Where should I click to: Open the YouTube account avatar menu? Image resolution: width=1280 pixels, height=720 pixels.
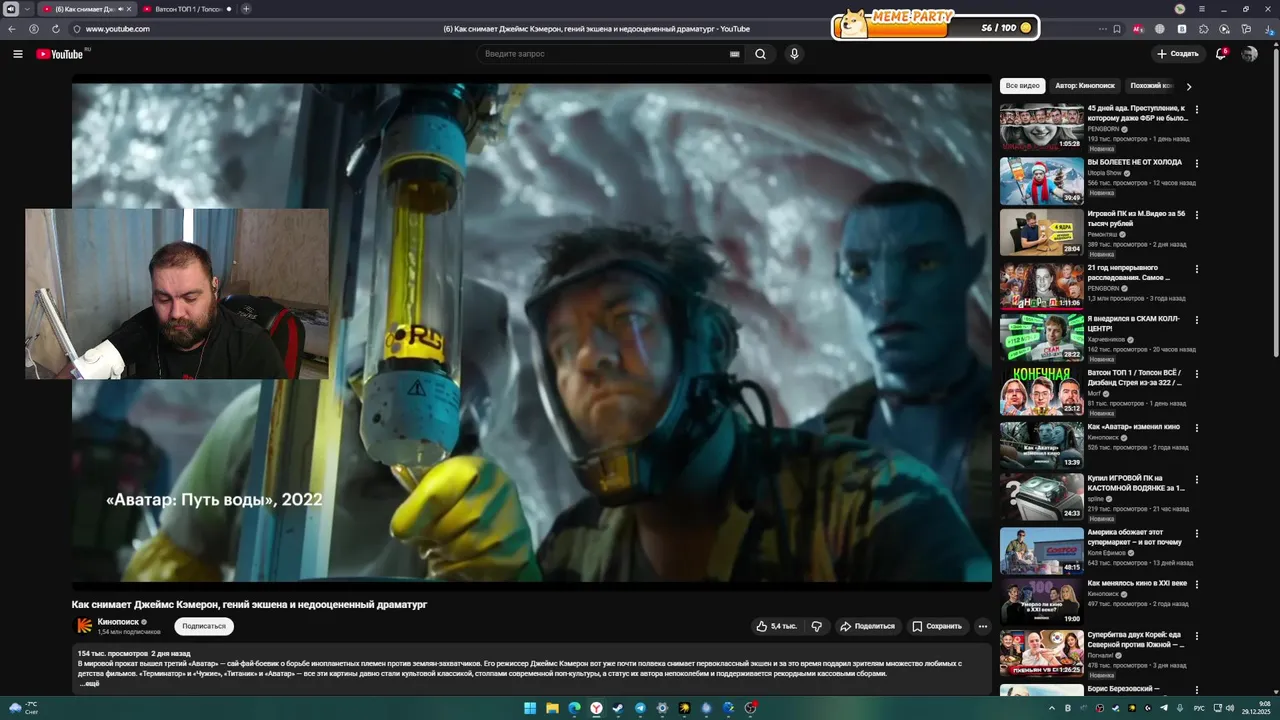1249,54
